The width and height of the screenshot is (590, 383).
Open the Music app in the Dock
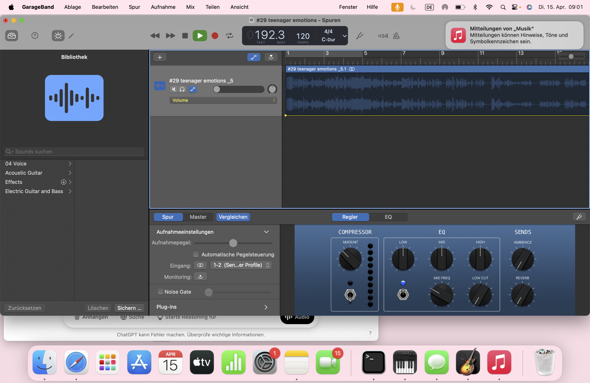pyautogui.click(x=499, y=362)
